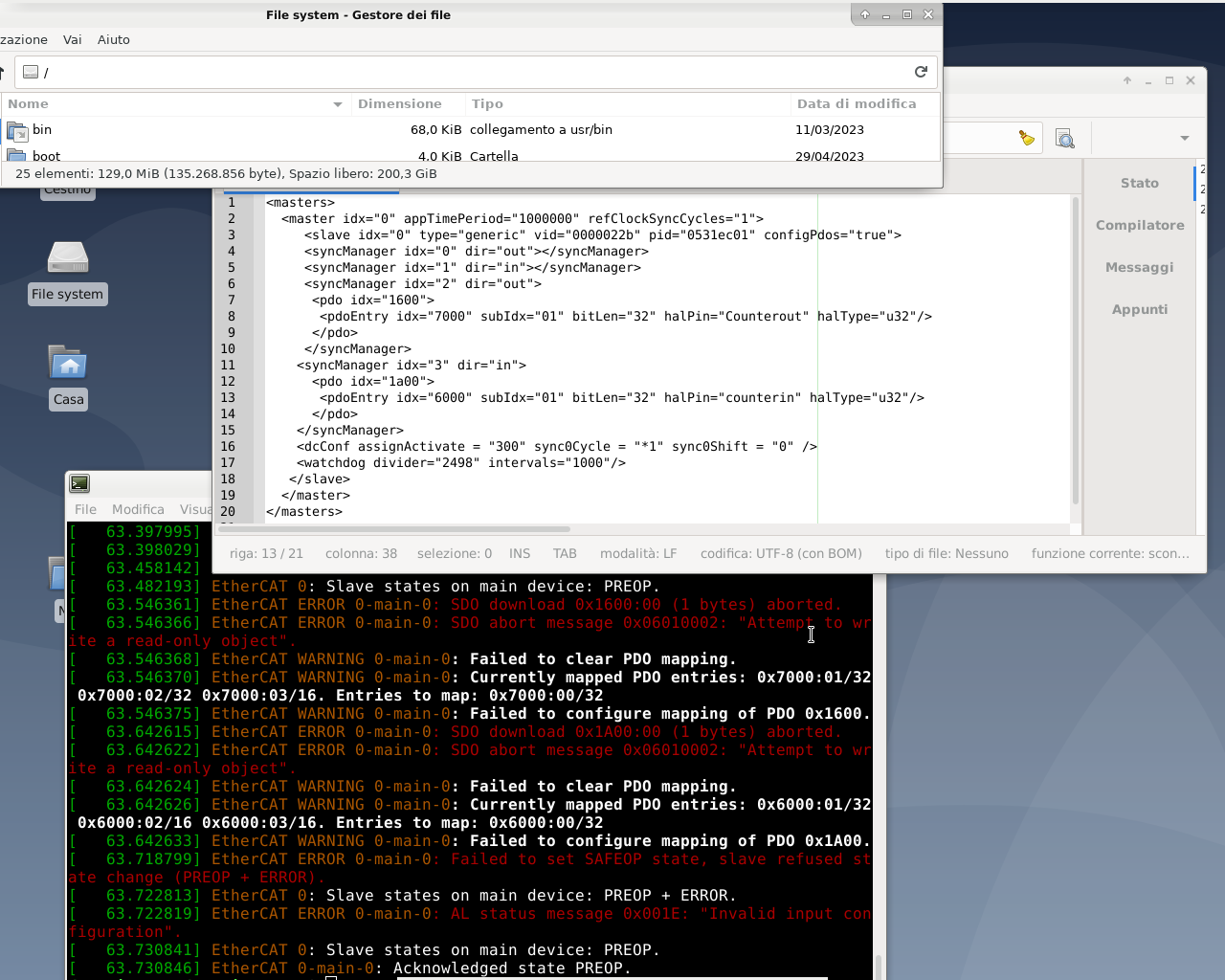
Task: Click the '11/03/2023' date cell
Action: [x=830, y=130]
